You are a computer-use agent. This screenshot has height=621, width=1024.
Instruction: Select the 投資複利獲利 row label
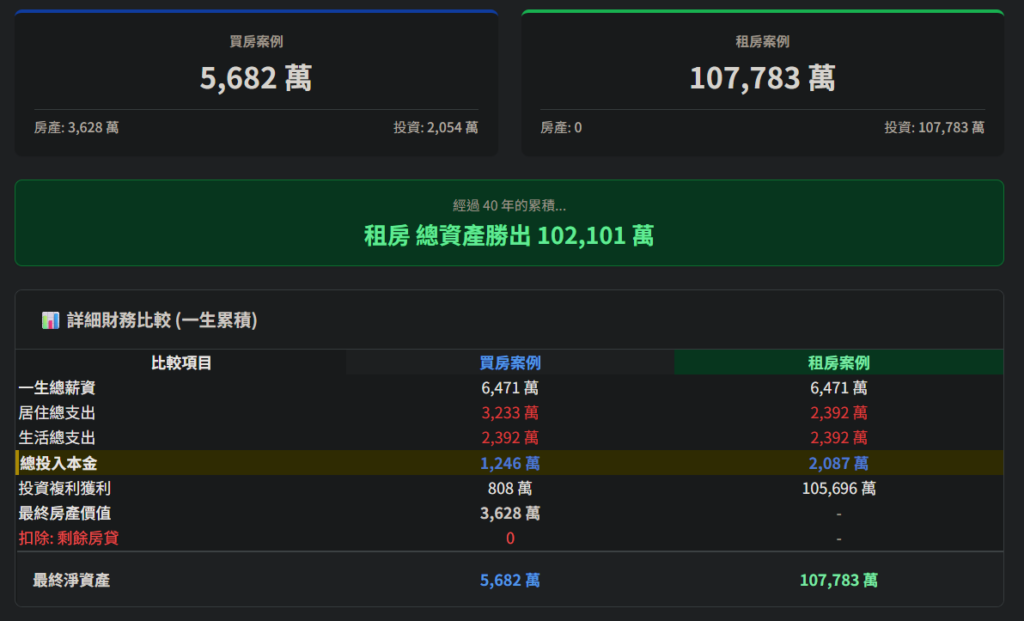[x=65, y=489]
